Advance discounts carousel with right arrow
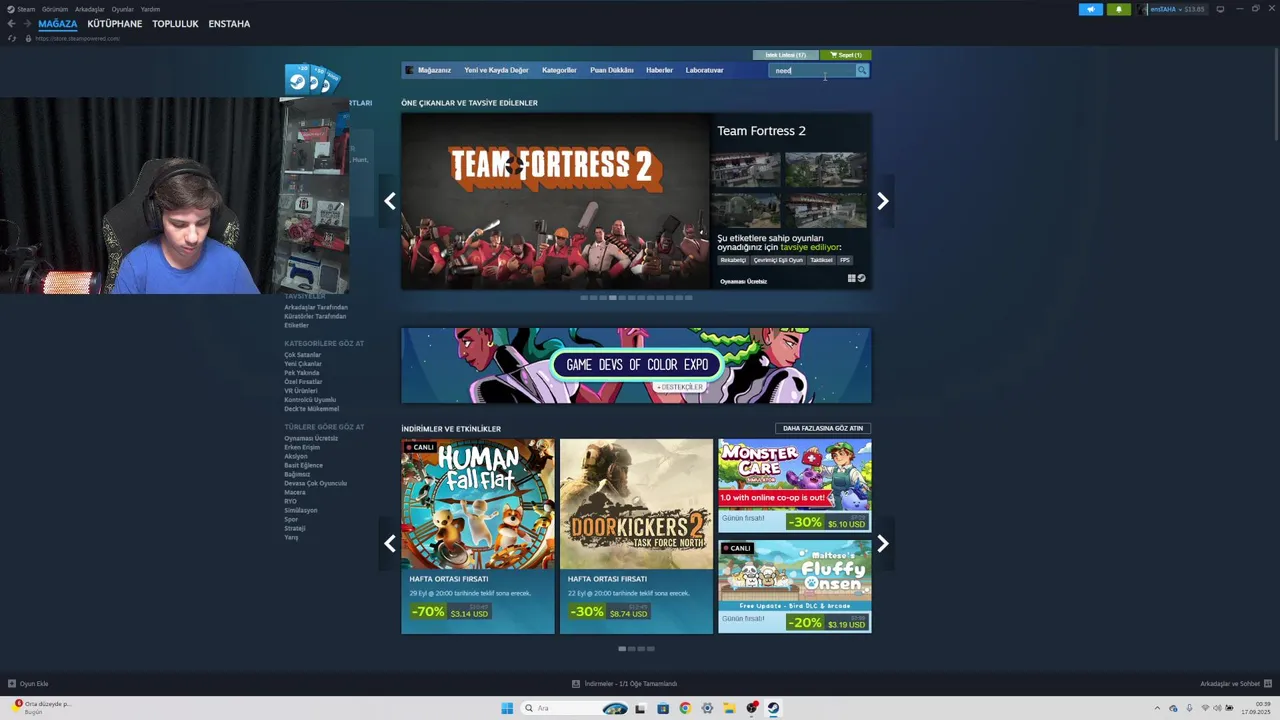1280x720 pixels. pyautogui.click(x=883, y=544)
